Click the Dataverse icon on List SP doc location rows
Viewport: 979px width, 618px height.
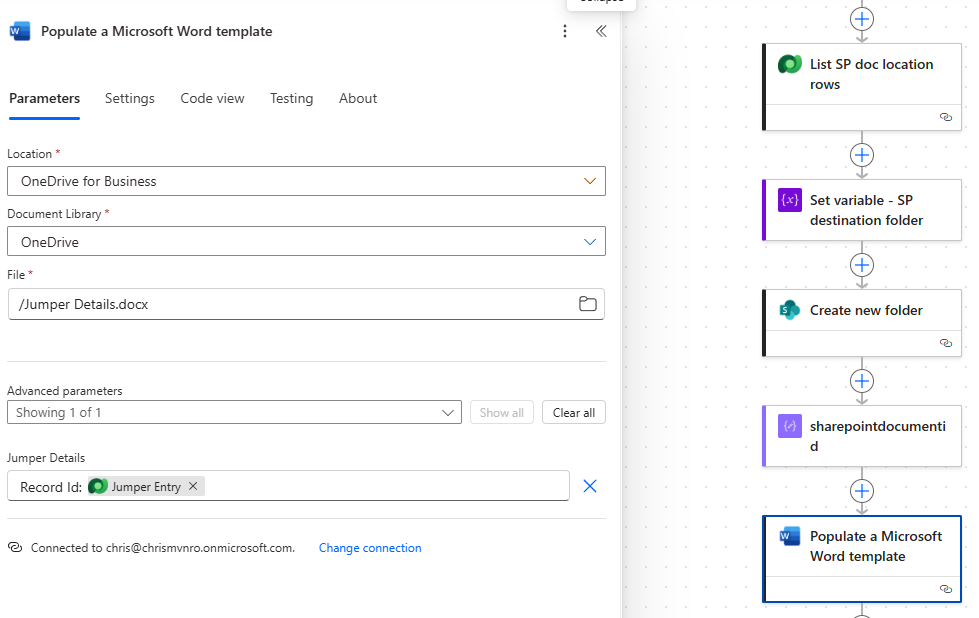pos(790,65)
